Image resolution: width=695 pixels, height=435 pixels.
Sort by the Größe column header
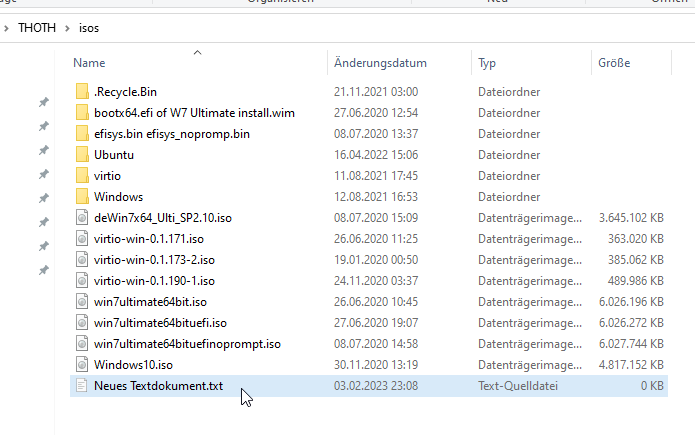(614, 63)
